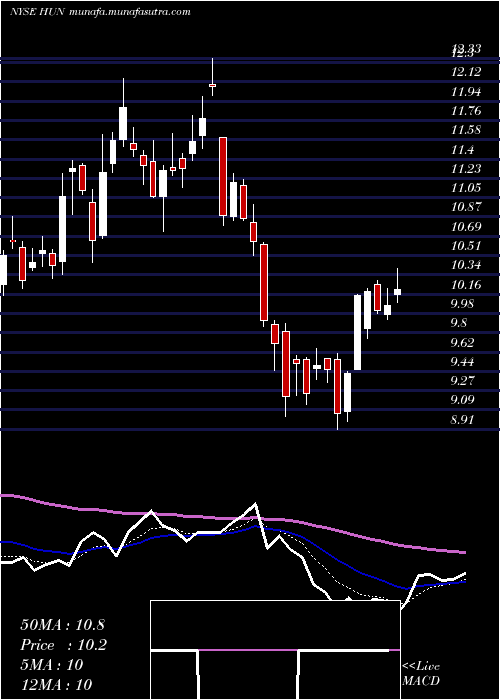Click the MACD indicator box

coord(275,650)
